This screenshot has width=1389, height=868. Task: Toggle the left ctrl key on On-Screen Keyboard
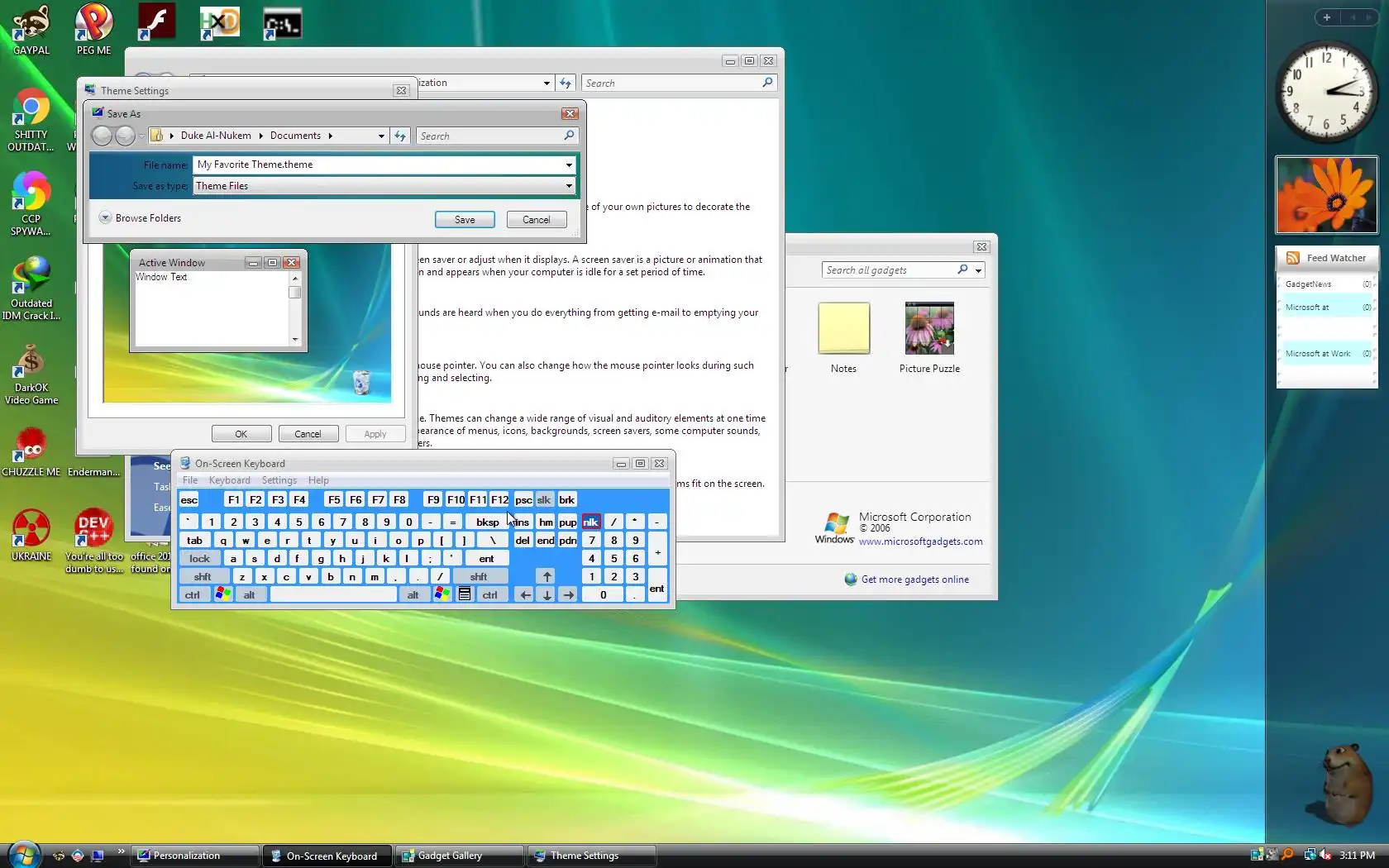point(193,594)
